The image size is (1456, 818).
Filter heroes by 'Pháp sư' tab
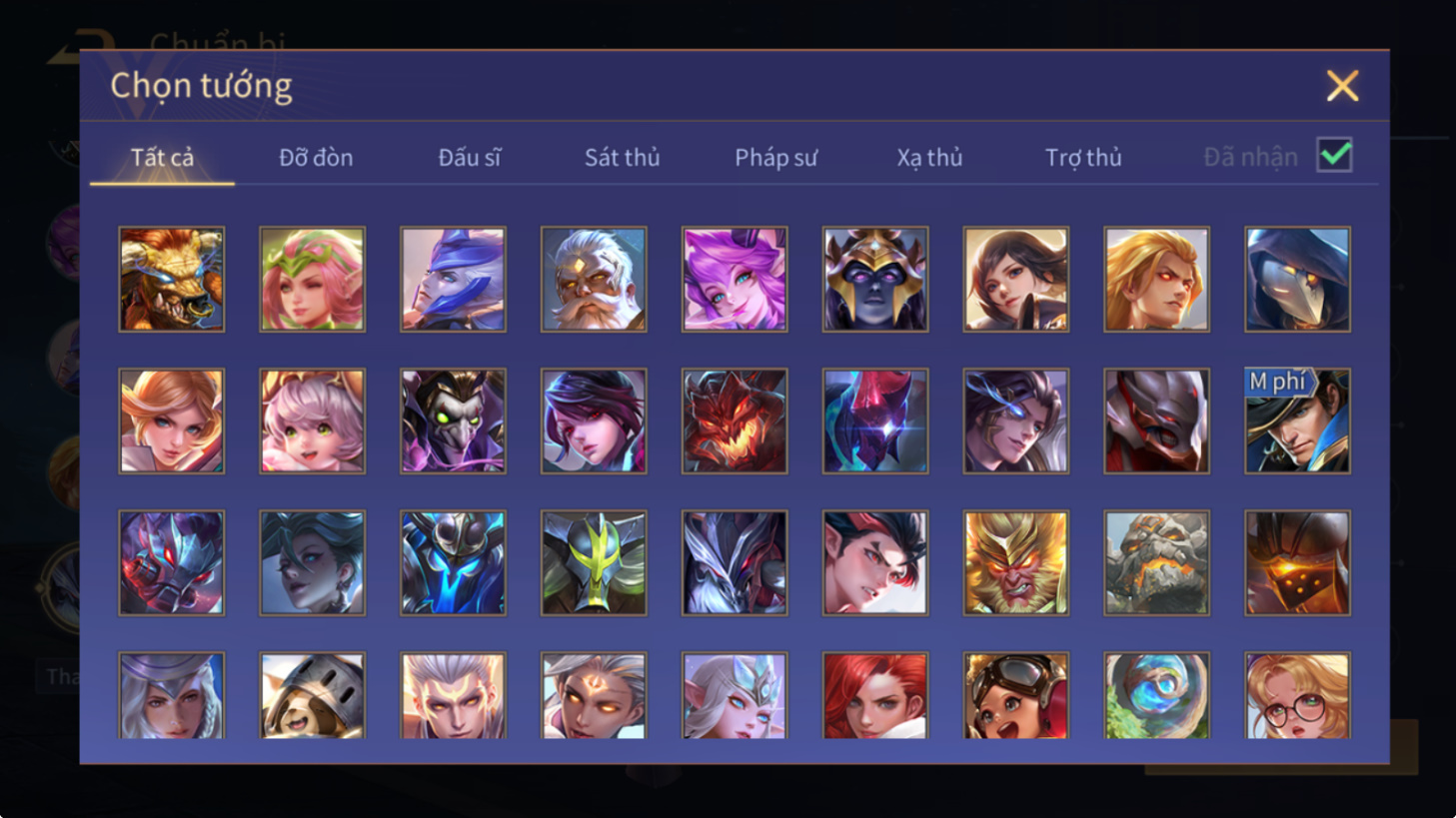(776, 157)
